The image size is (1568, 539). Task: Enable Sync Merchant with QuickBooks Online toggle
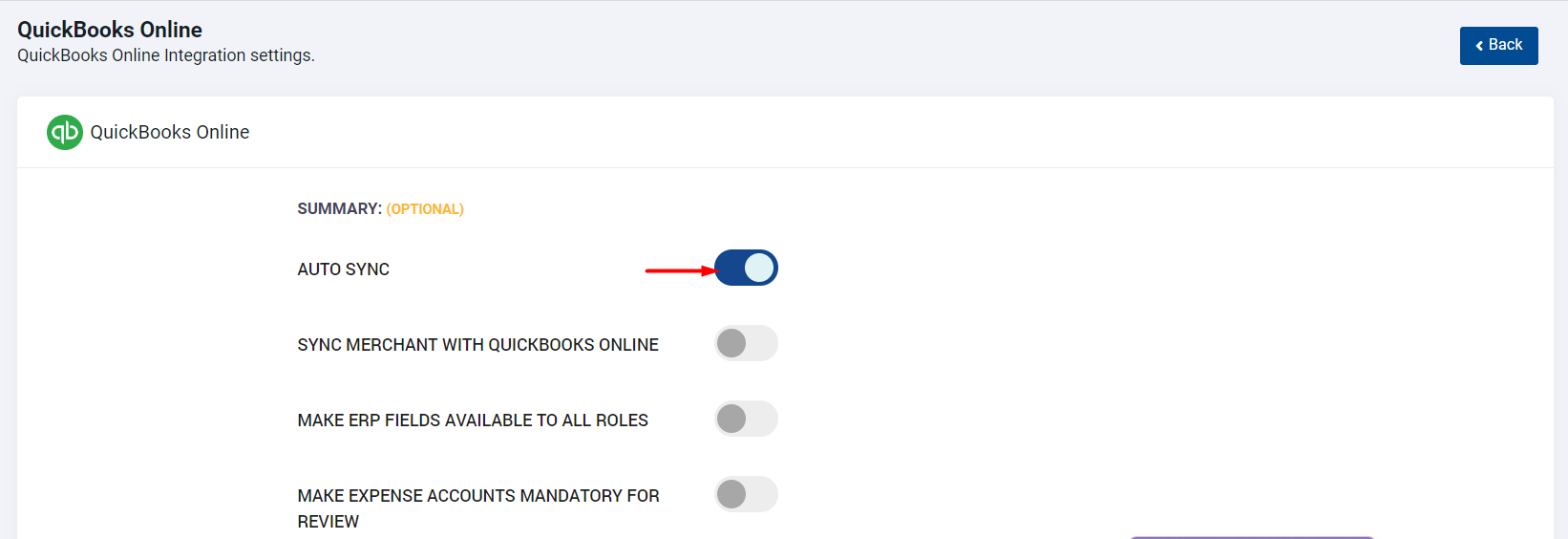point(746,343)
